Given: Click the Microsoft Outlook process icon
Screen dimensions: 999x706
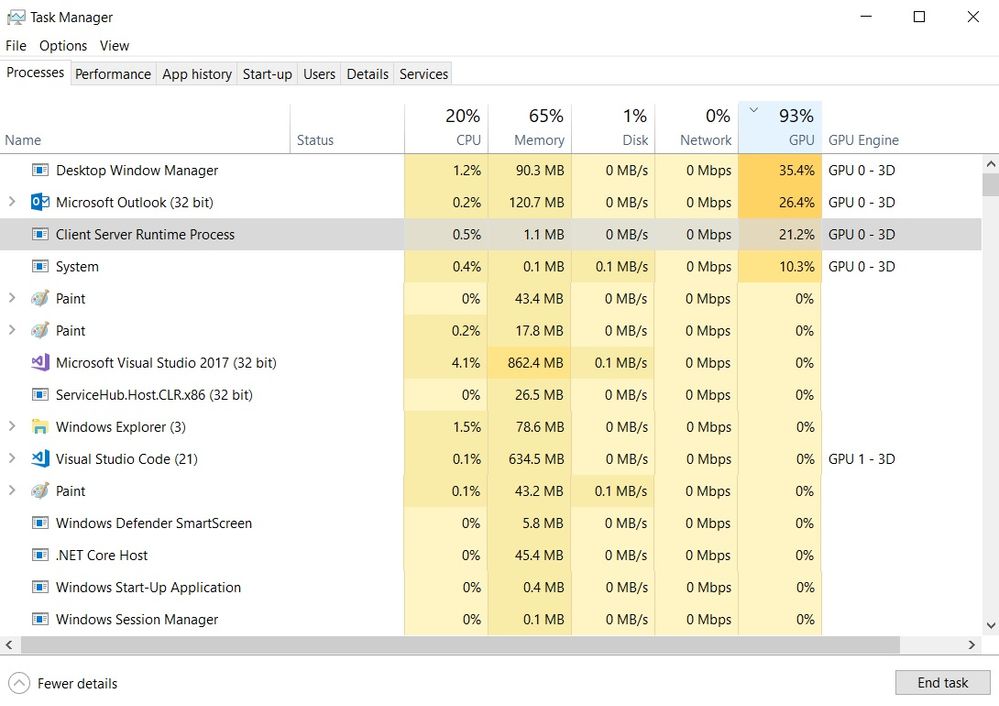Looking at the screenshot, I should point(40,202).
